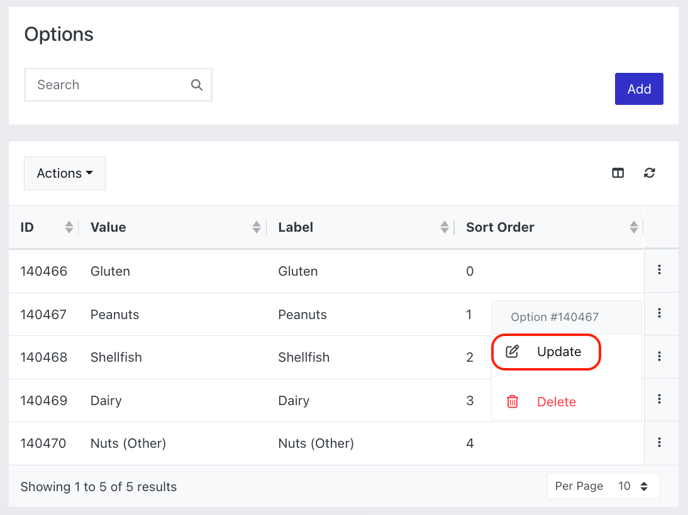
Task: Open kebab menu for Gluten row
Action: click(659, 270)
